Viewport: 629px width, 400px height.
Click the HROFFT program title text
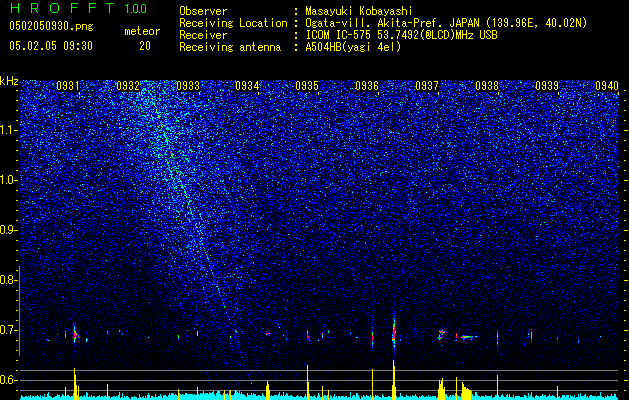62,8
